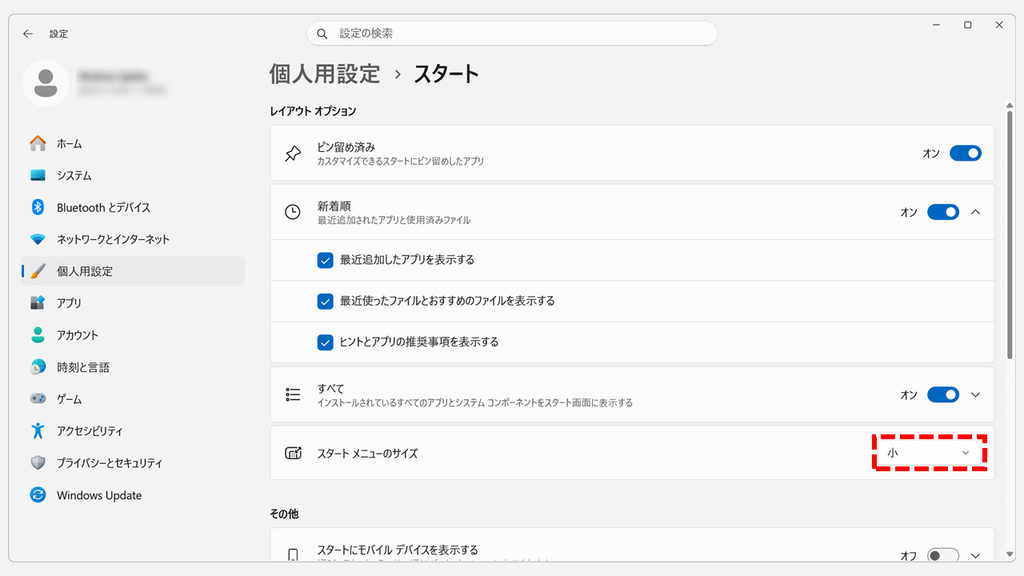Image resolution: width=1024 pixels, height=576 pixels.
Task: Click the Windows Update sync icon
Action: (38, 494)
